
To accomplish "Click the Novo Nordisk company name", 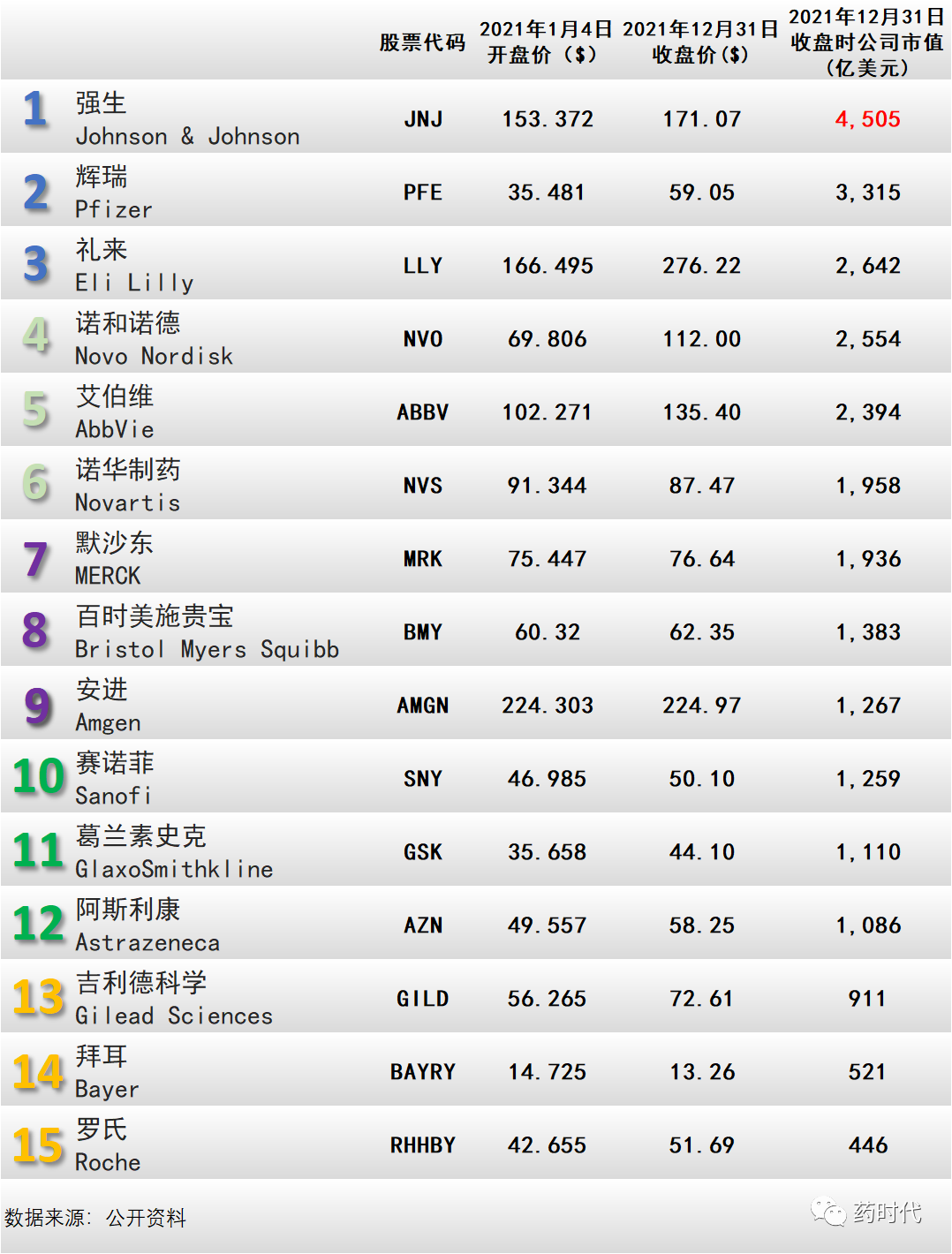I will click(154, 356).
